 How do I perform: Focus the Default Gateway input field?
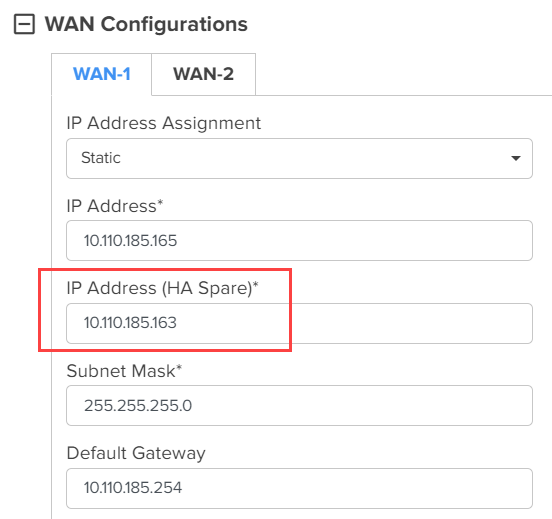299,488
